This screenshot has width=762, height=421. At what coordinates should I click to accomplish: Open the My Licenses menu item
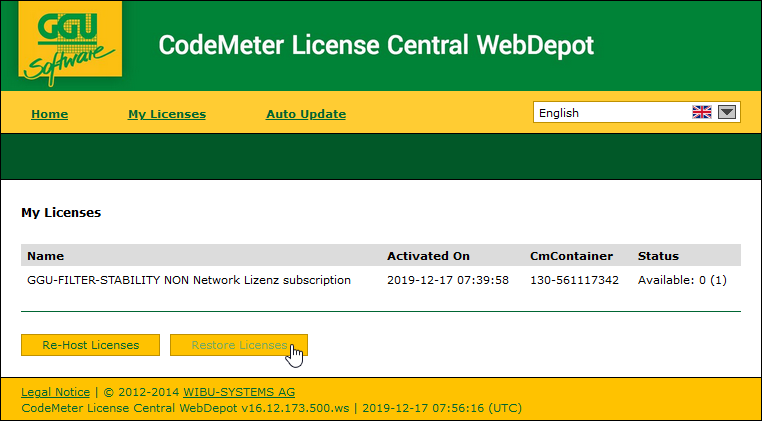[x=167, y=114]
